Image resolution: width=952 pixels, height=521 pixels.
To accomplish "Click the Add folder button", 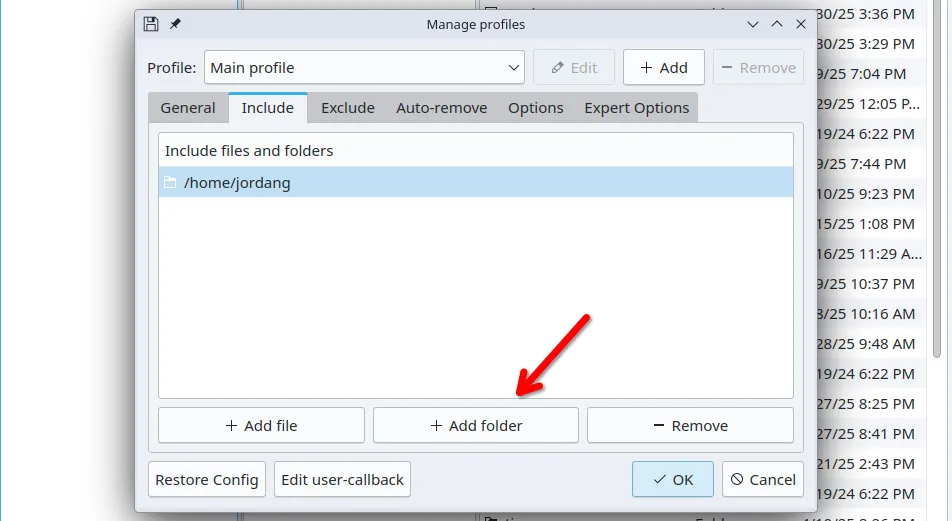I will click(476, 425).
